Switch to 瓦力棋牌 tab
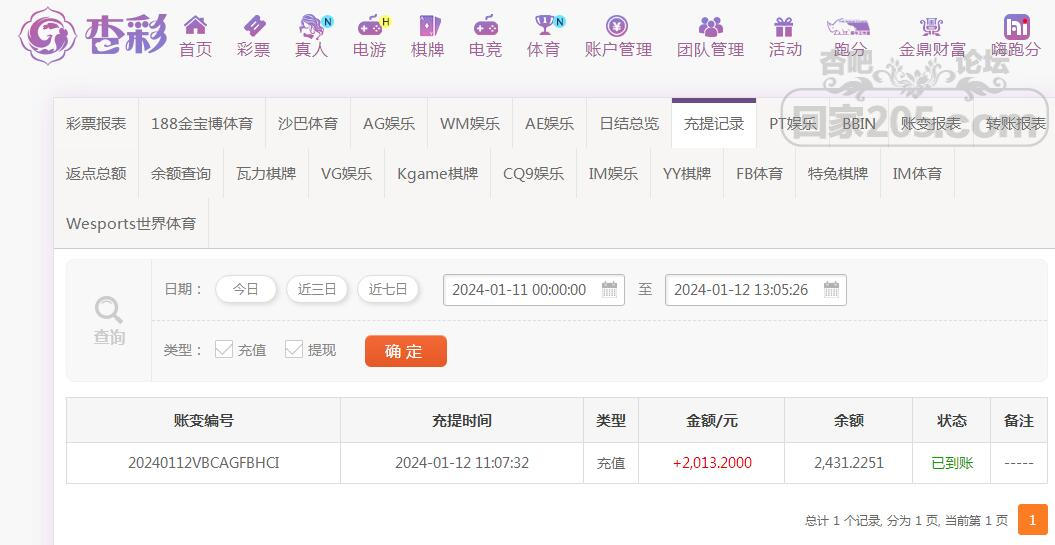This screenshot has height=545, width=1055. [266, 174]
